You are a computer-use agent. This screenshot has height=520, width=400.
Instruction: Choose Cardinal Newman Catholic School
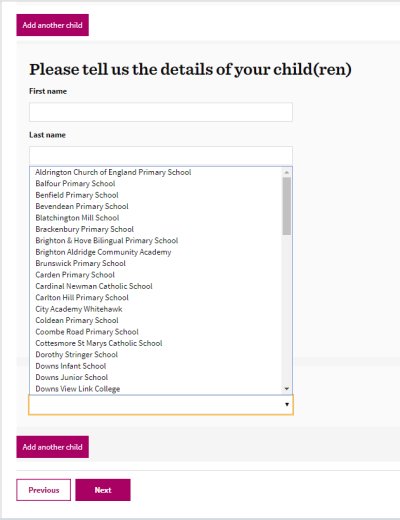click(x=156, y=286)
